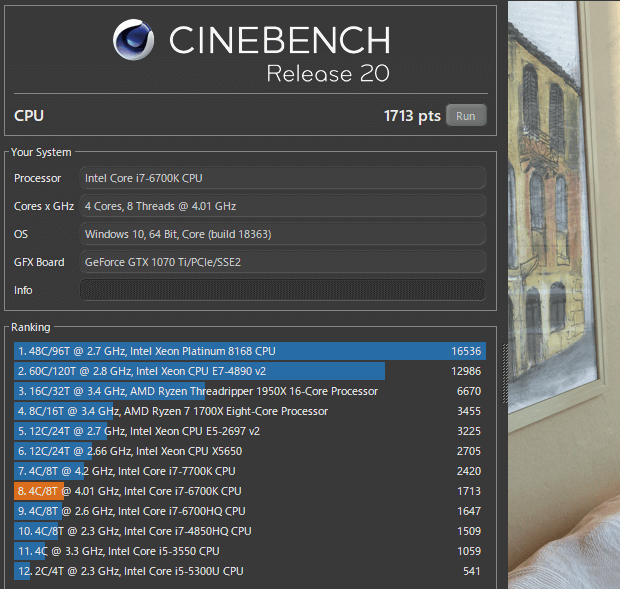Select the Xeon E5-2697 v2 ranking entry
This screenshot has height=589, width=620.
tap(249, 431)
